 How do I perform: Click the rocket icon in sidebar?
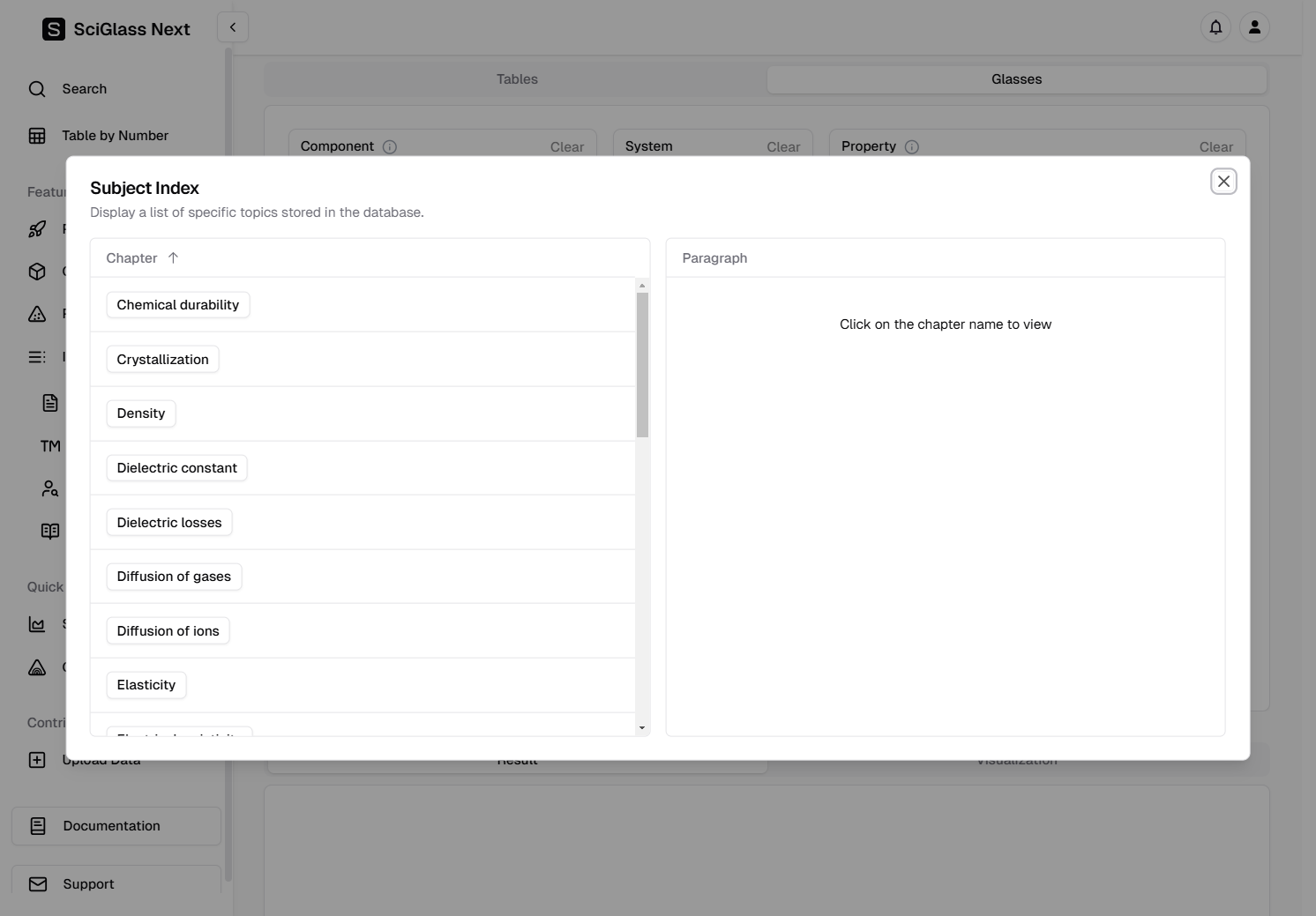pyautogui.click(x=37, y=229)
